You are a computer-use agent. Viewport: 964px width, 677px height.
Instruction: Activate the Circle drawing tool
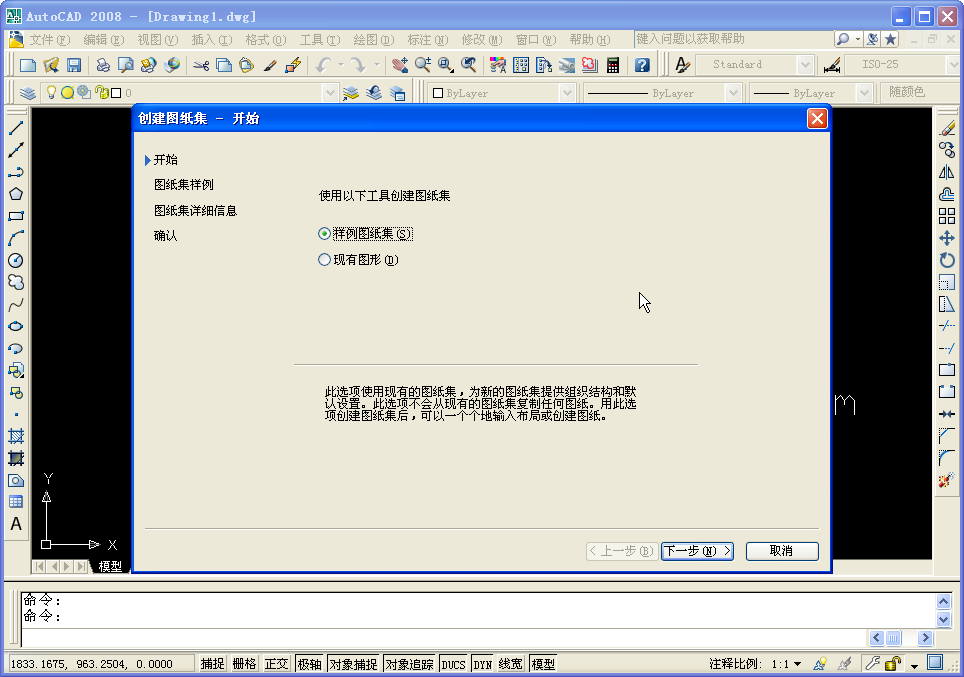(16, 260)
